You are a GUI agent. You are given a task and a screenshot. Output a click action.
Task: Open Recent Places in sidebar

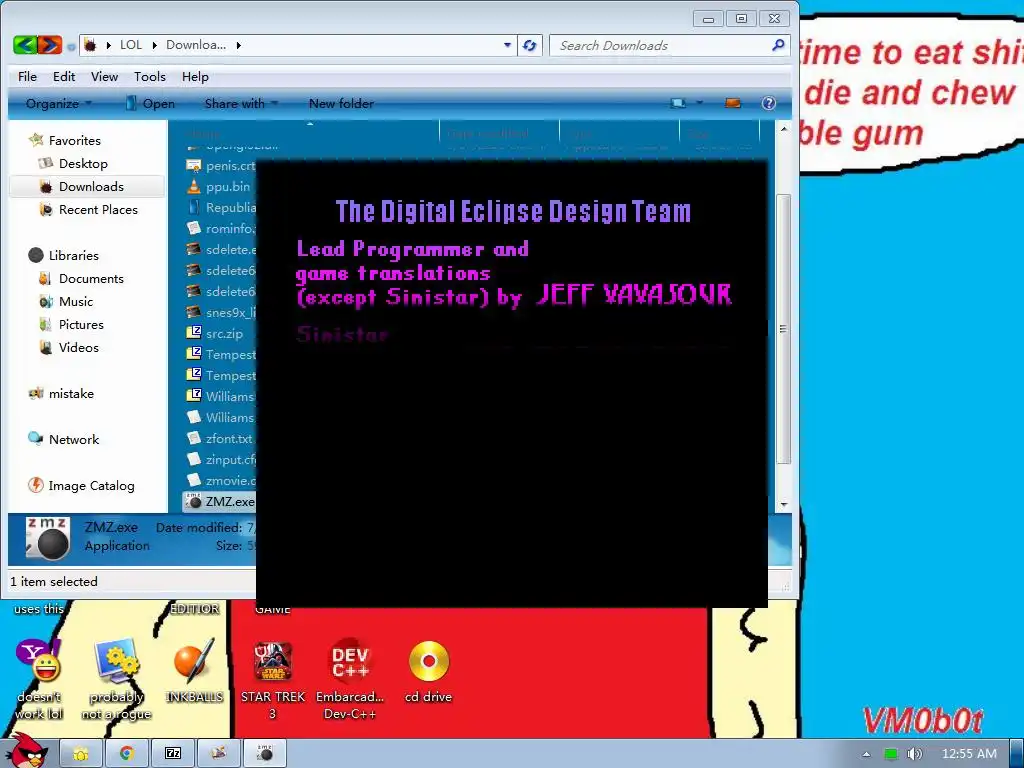click(x=98, y=210)
